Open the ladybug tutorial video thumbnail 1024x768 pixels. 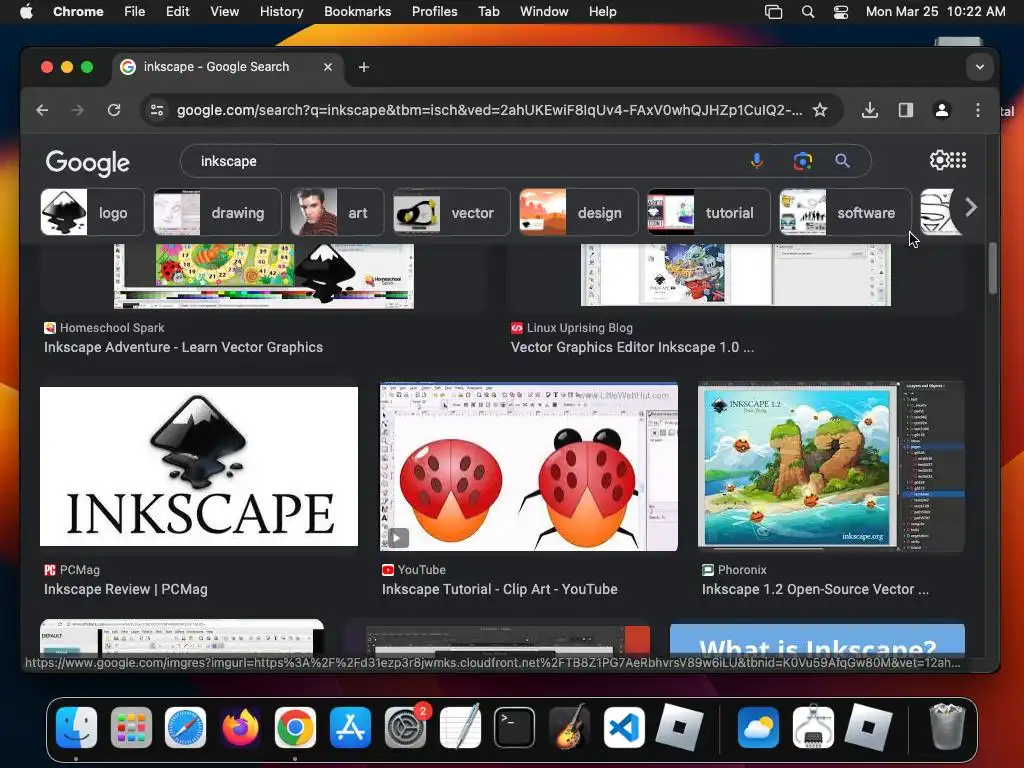pyautogui.click(x=529, y=466)
